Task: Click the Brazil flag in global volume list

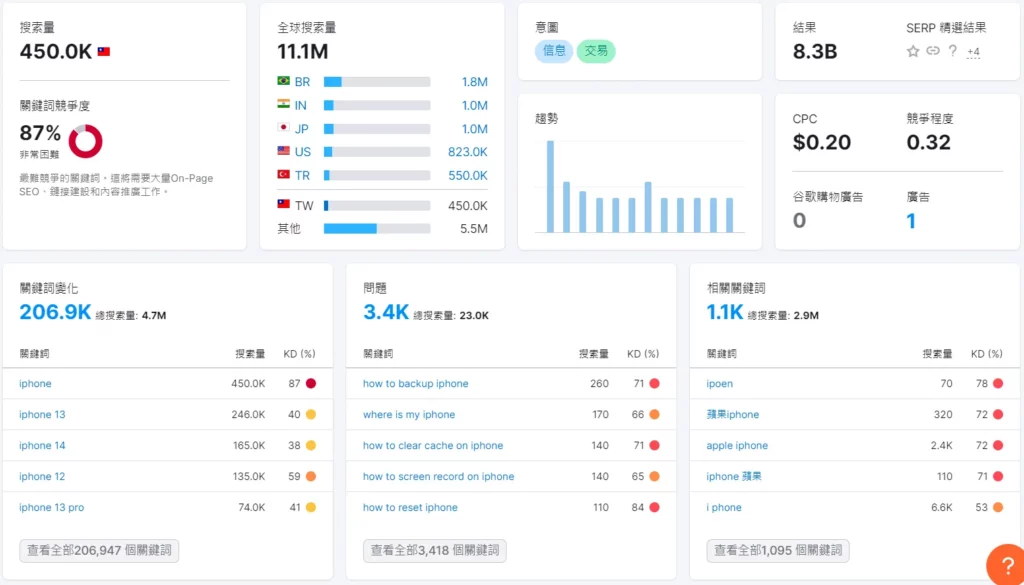Action: click(284, 81)
